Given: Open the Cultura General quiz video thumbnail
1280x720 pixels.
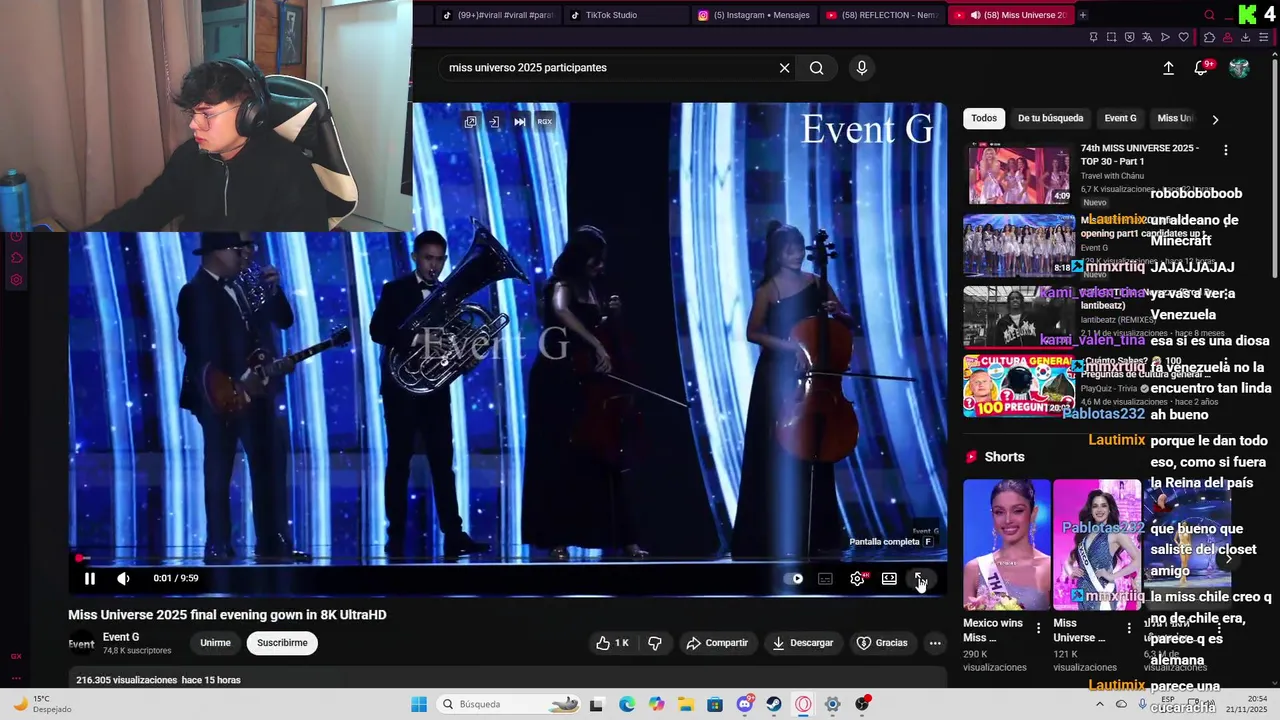Looking at the screenshot, I should (1019, 386).
